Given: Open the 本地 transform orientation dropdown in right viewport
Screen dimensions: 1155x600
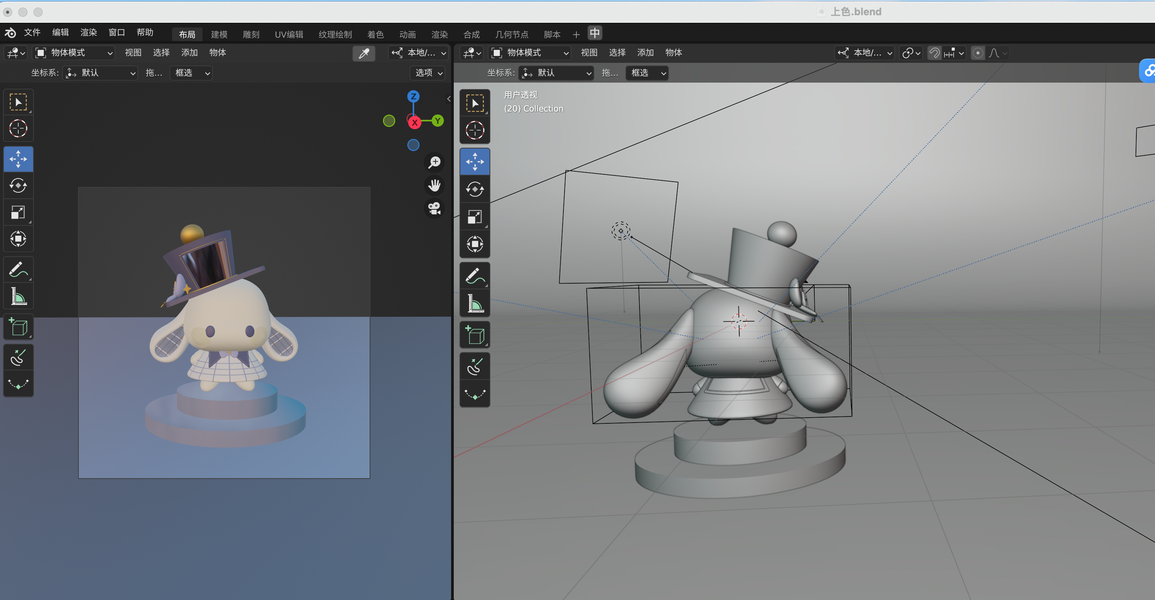Looking at the screenshot, I should click(865, 53).
